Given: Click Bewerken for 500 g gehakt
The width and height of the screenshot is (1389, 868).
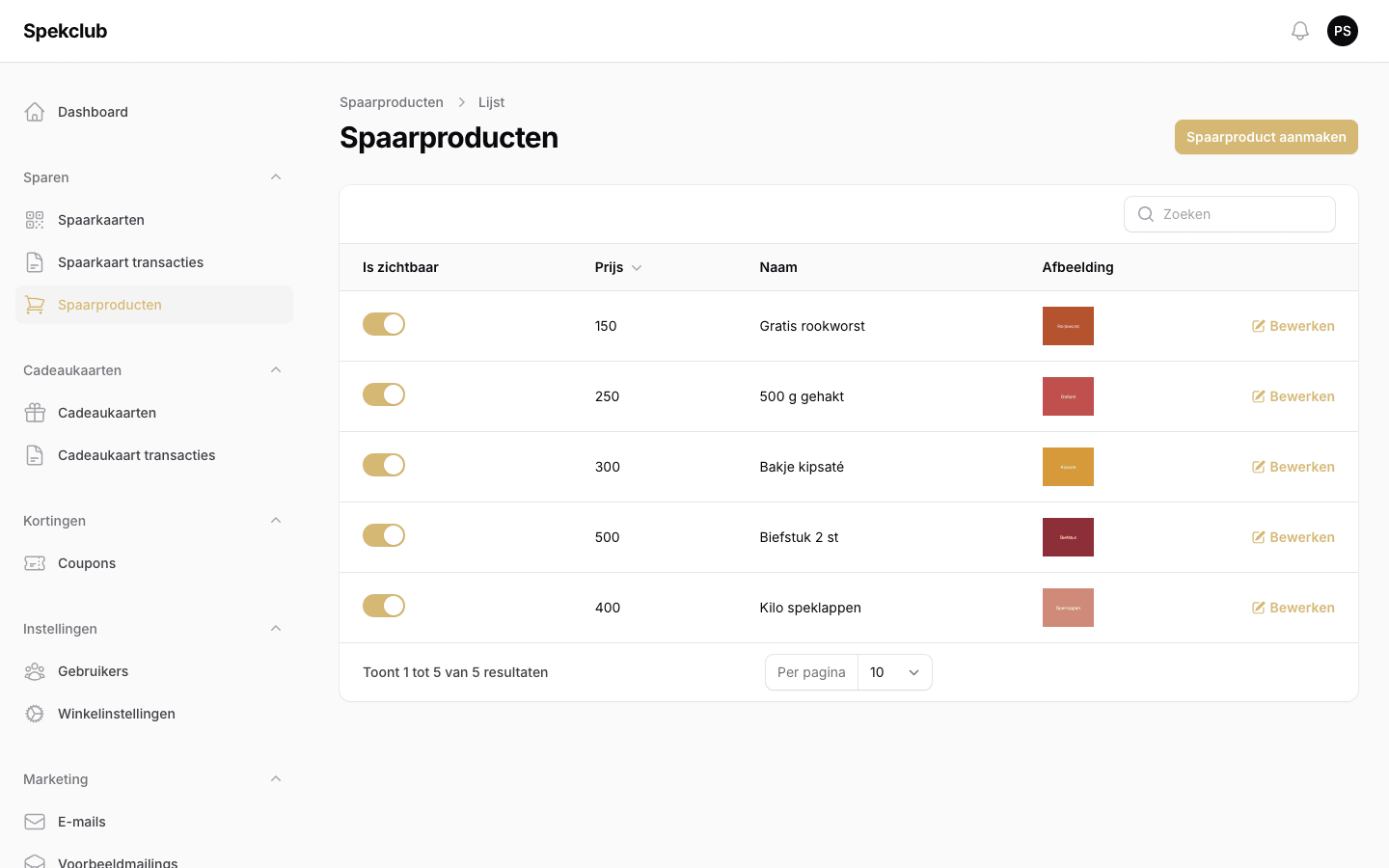Looking at the screenshot, I should click(x=1294, y=396).
